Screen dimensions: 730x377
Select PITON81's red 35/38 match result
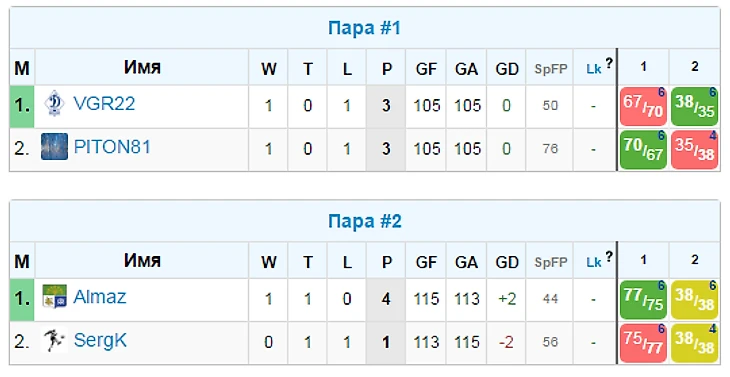pos(695,150)
